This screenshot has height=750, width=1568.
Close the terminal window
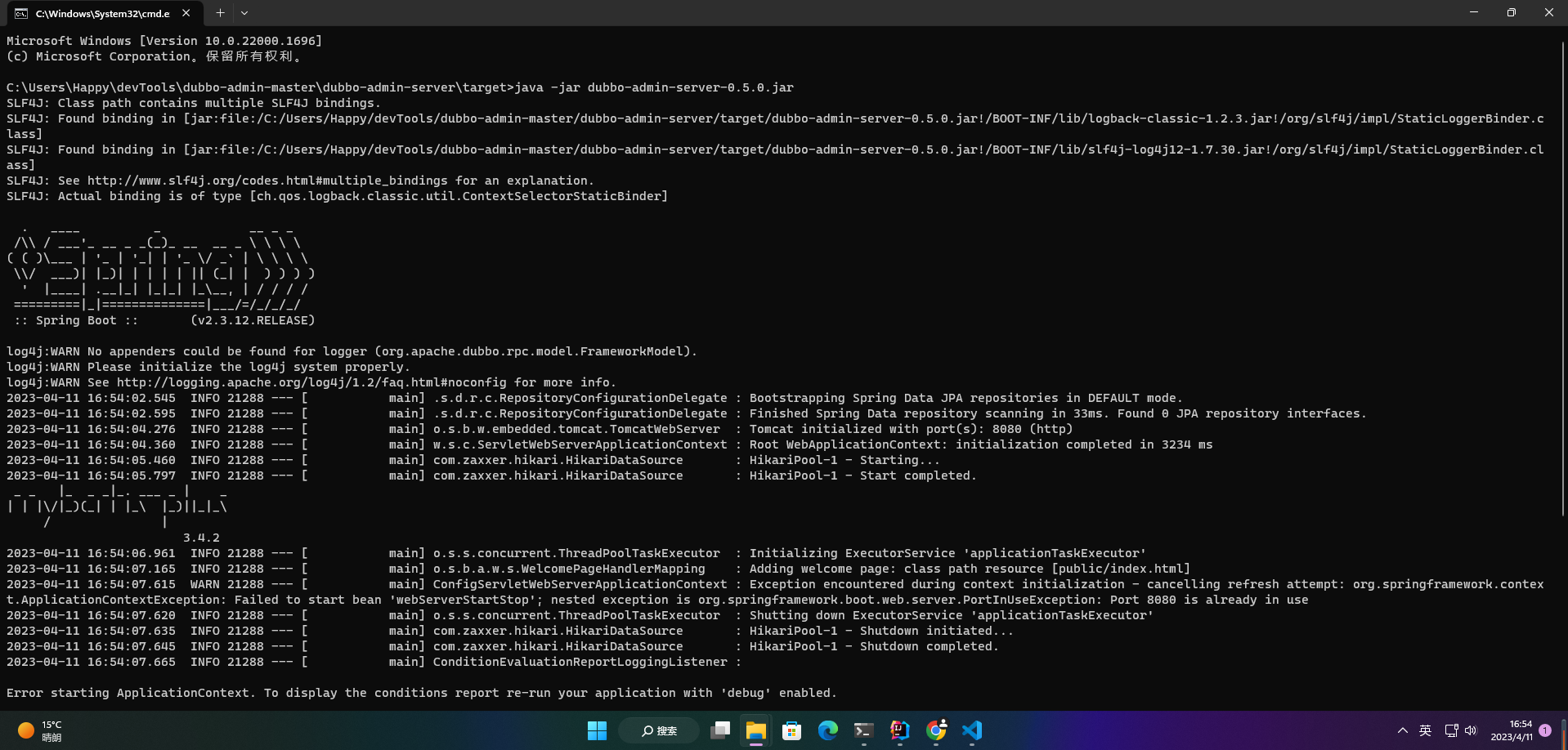click(1549, 12)
